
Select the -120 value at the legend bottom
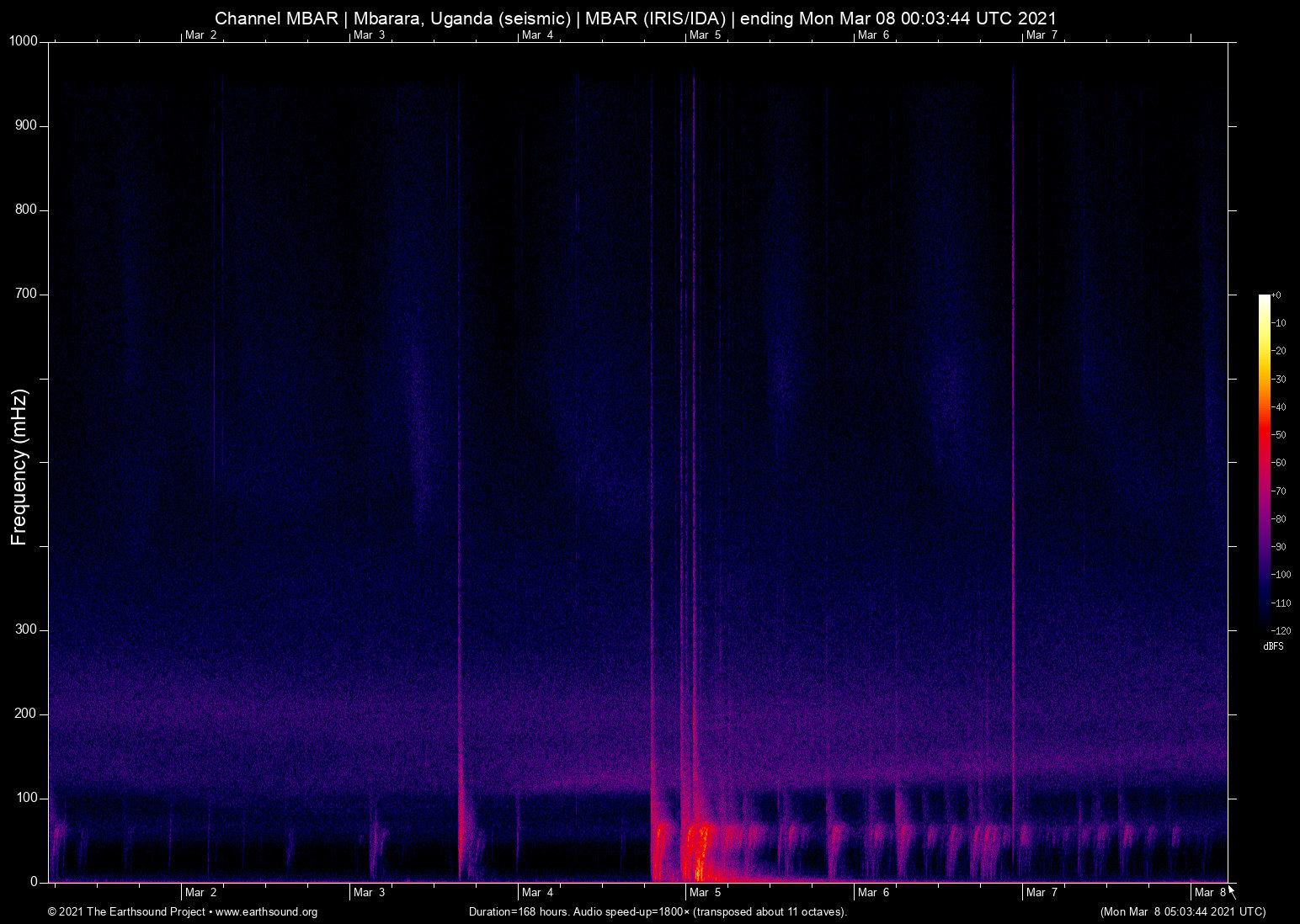1281,630
